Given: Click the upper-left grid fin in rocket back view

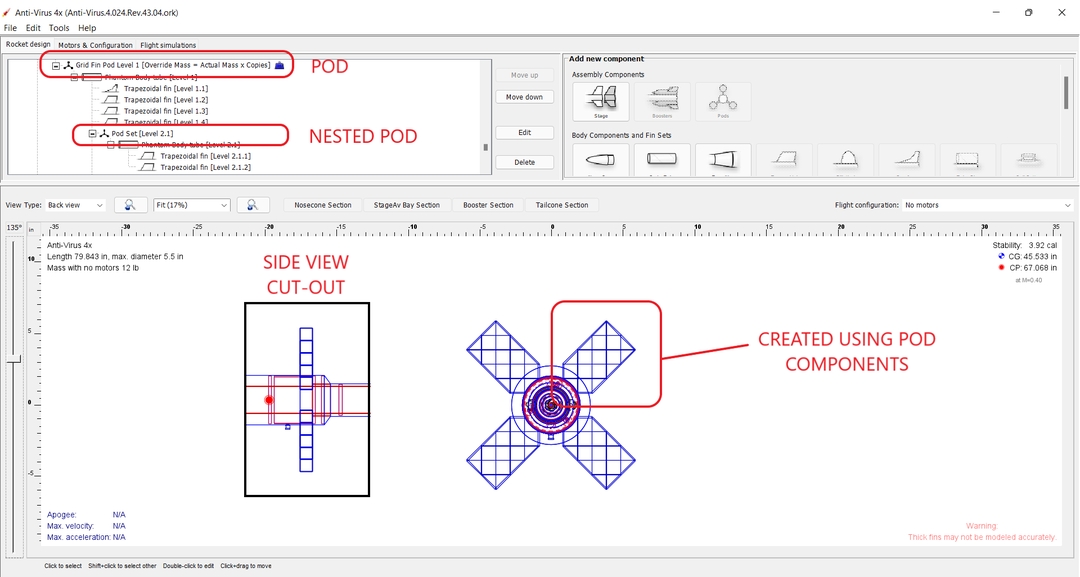Looking at the screenshot, I should click(503, 357).
